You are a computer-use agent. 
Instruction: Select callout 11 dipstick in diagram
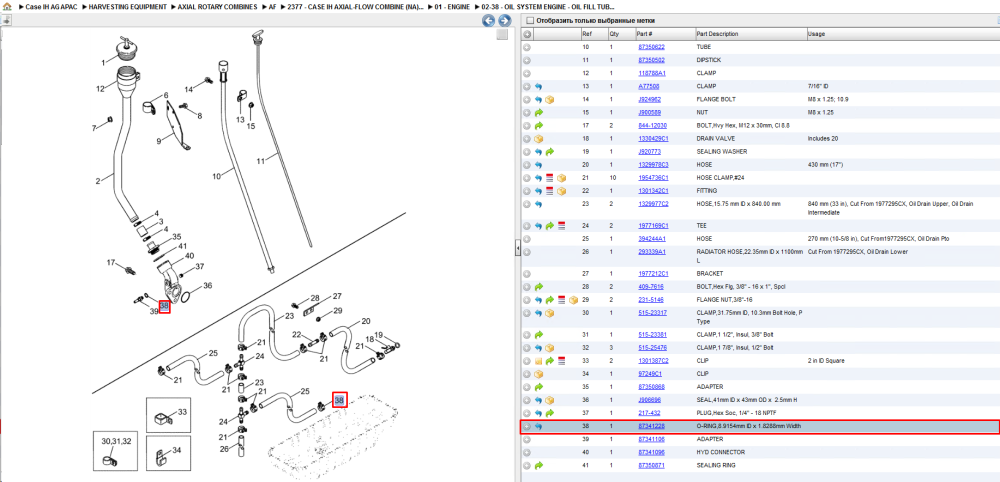(x=260, y=161)
